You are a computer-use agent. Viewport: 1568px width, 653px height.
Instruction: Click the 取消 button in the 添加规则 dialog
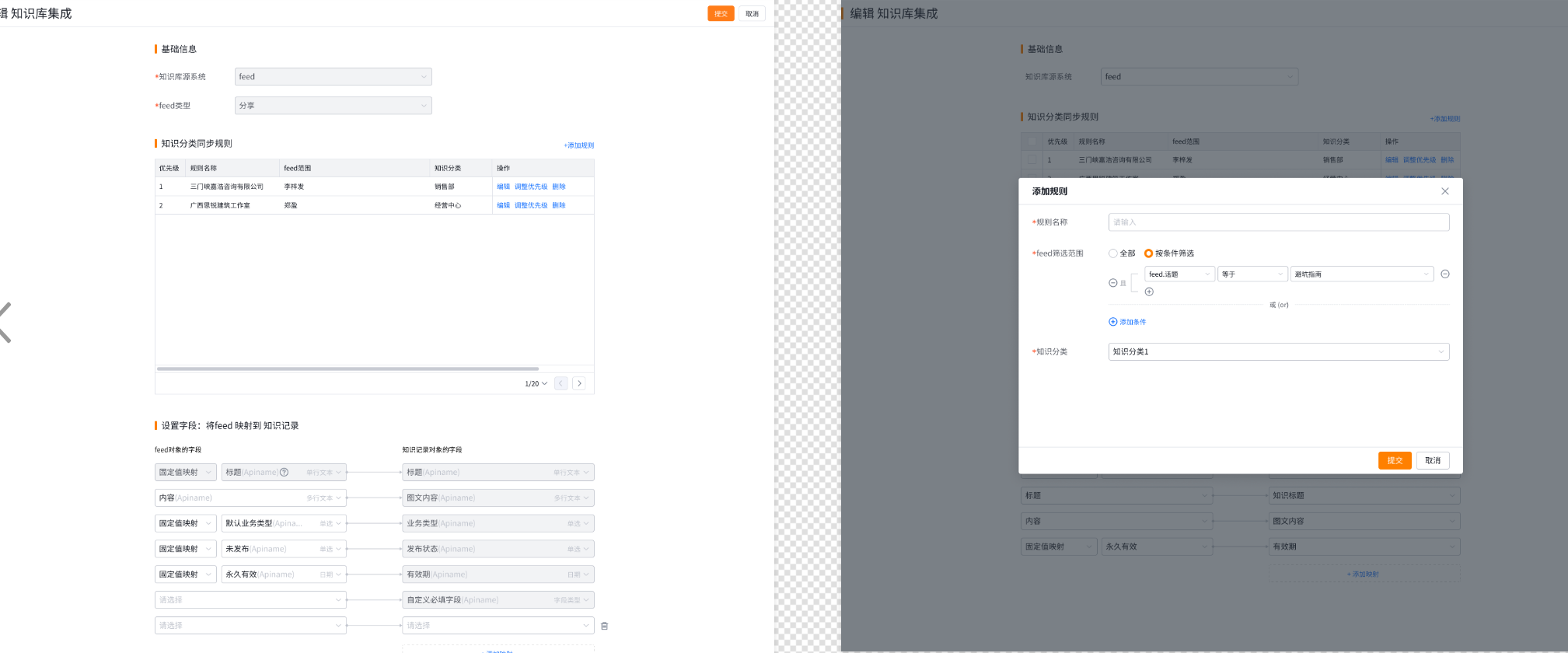pyautogui.click(x=1433, y=460)
